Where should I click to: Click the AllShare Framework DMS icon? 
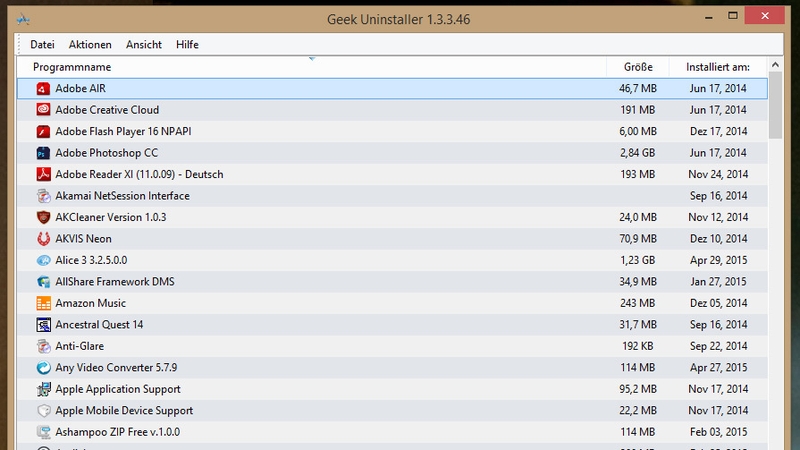click(43, 282)
